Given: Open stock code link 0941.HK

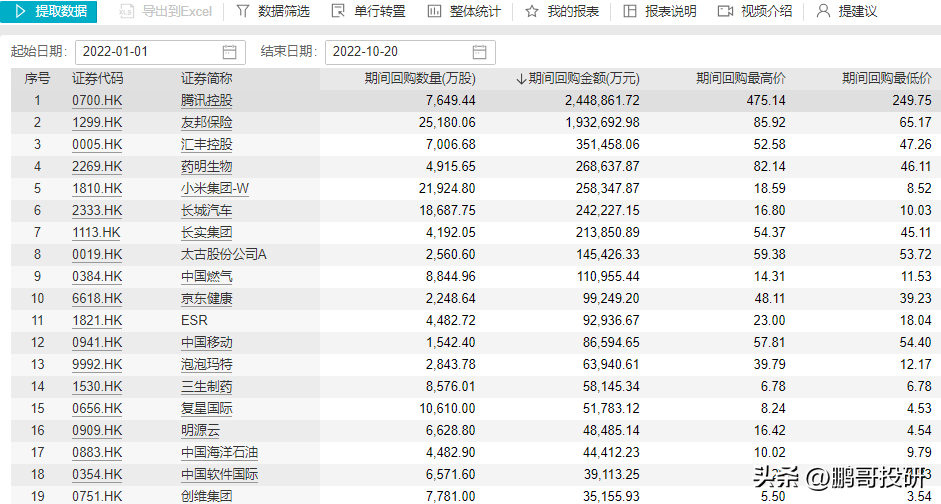Looking at the screenshot, I should pyautogui.click(x=97, y=343).
